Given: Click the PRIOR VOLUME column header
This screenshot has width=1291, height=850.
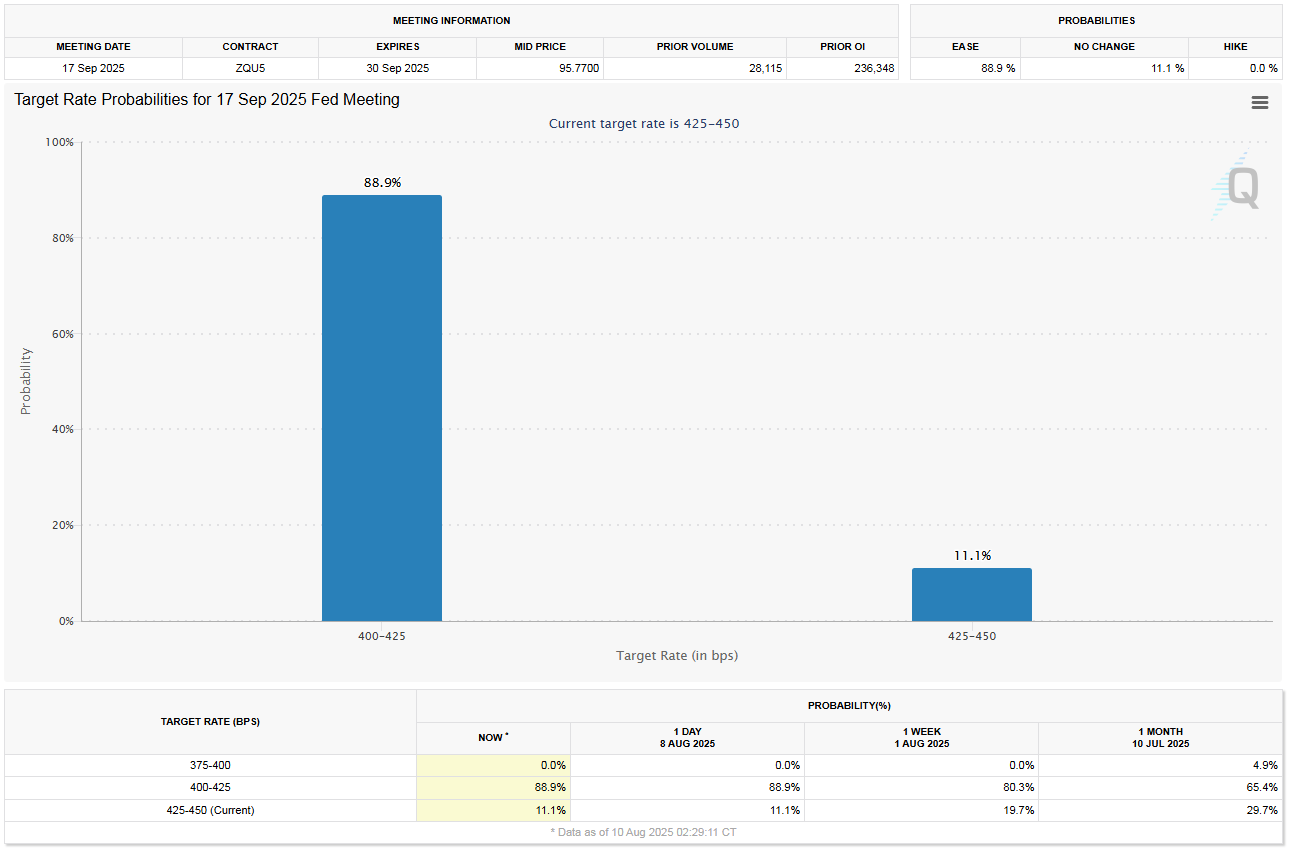Looking at the screenshot, I should point(694,47).
